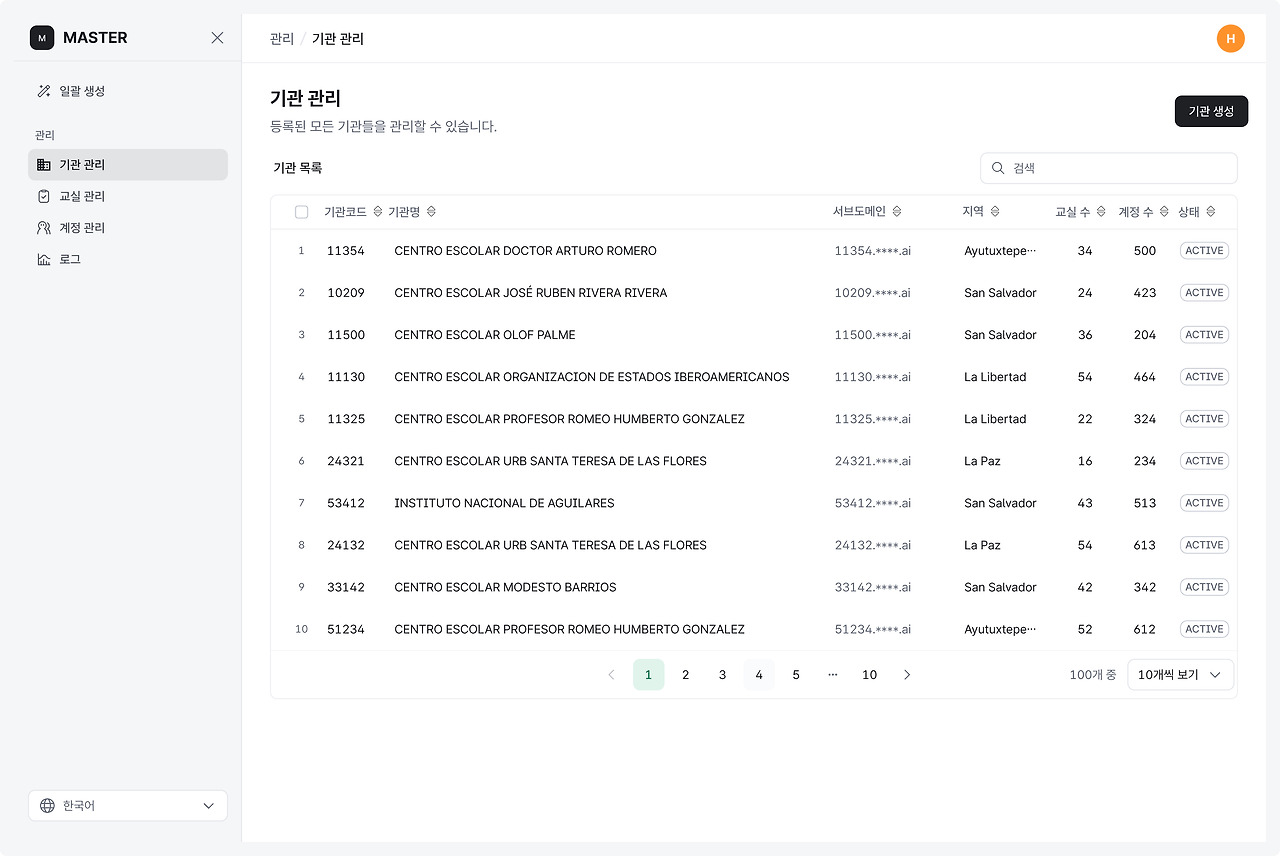Click subdomain 10209.****.ai
This screenshot has height=856, width=1280.
[873, 293]
